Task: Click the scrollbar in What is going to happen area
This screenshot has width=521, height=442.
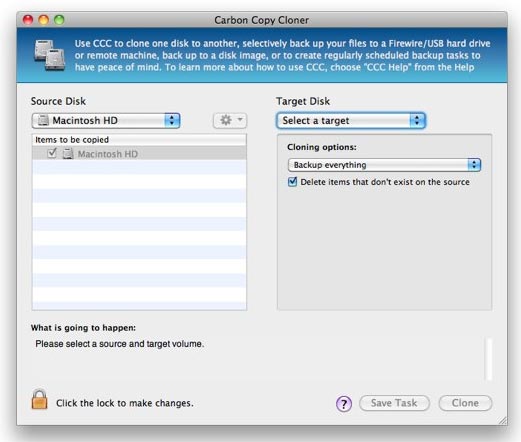Action: tap(489, 359)
